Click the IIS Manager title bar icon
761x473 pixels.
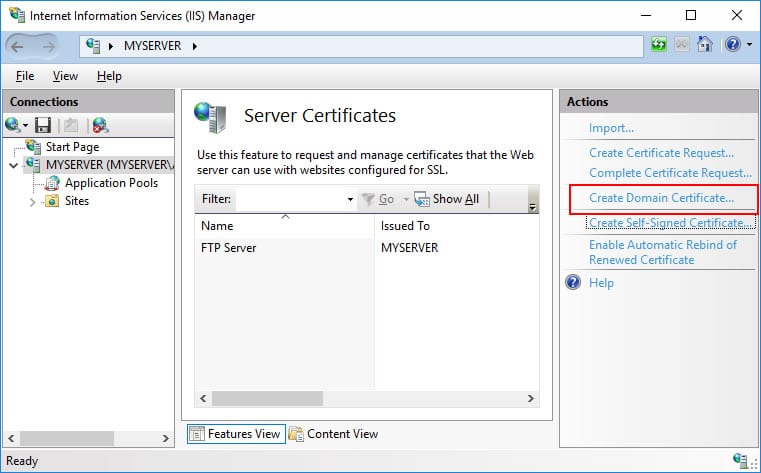pyautogui.click(x=17, y=15)
